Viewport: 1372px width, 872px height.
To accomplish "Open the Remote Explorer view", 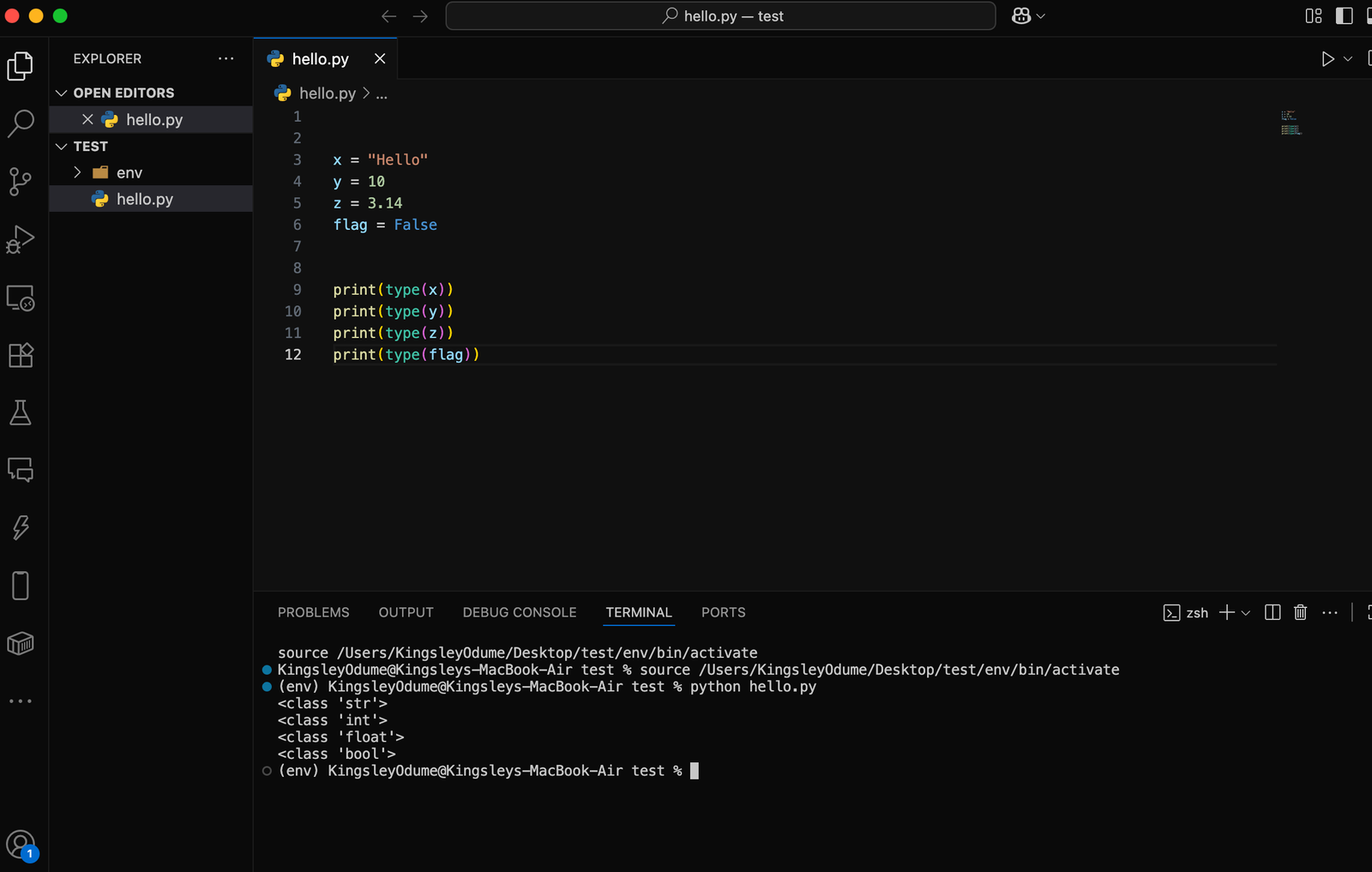I will [x=21, y=298].
